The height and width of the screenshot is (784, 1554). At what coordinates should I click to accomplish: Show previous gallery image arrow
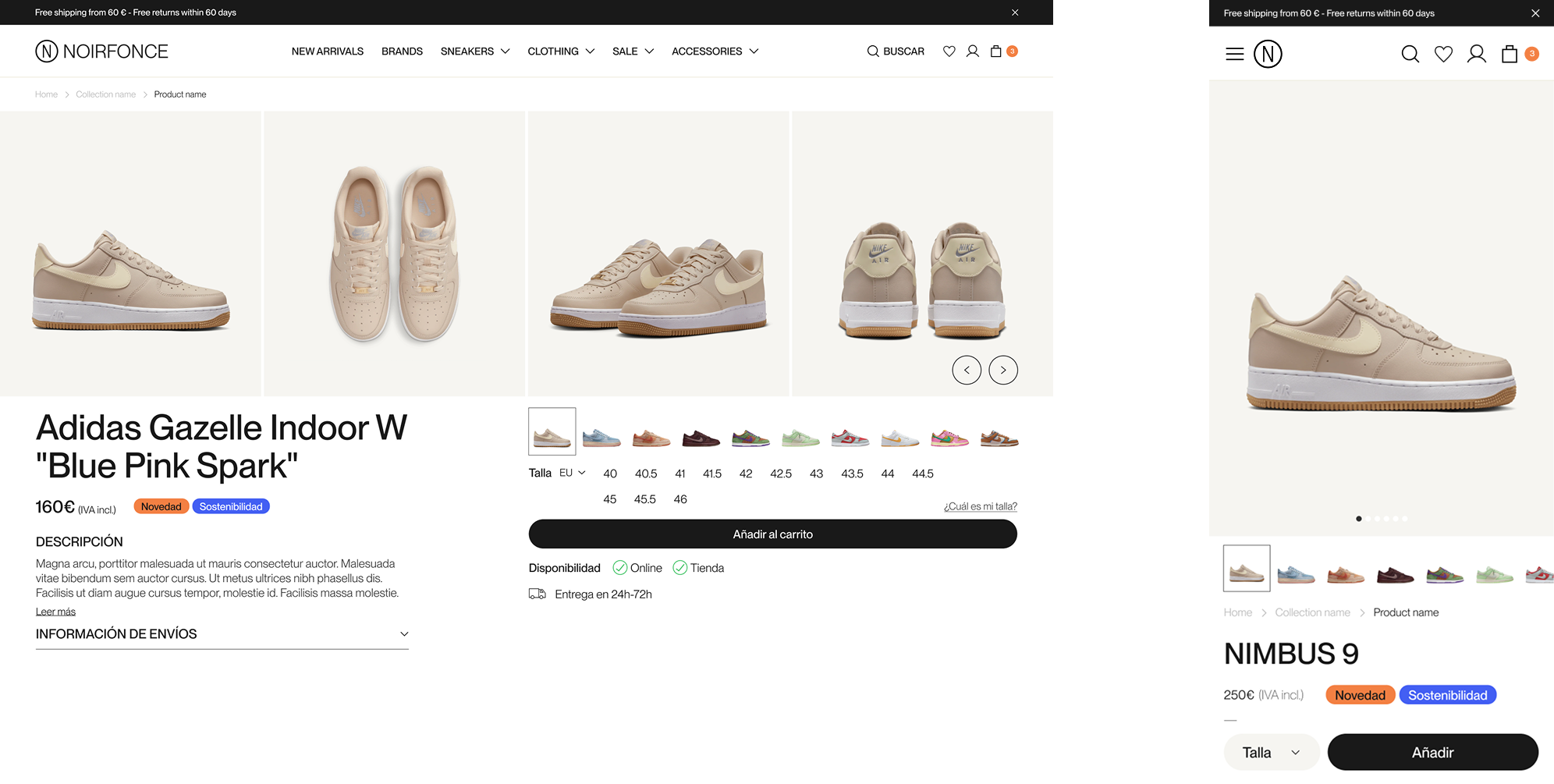pyautogui.click(x=967, y=370)
